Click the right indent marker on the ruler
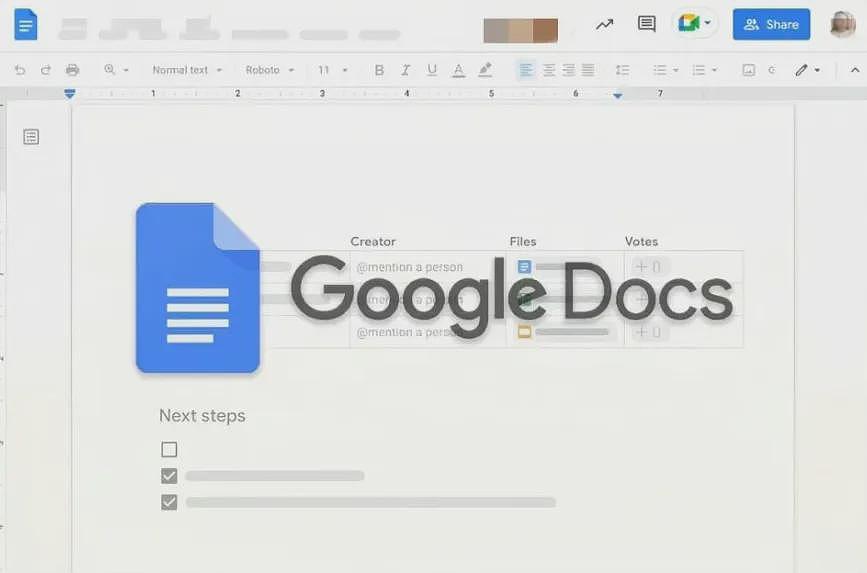The image size is (867, 573). click(618, 96)
